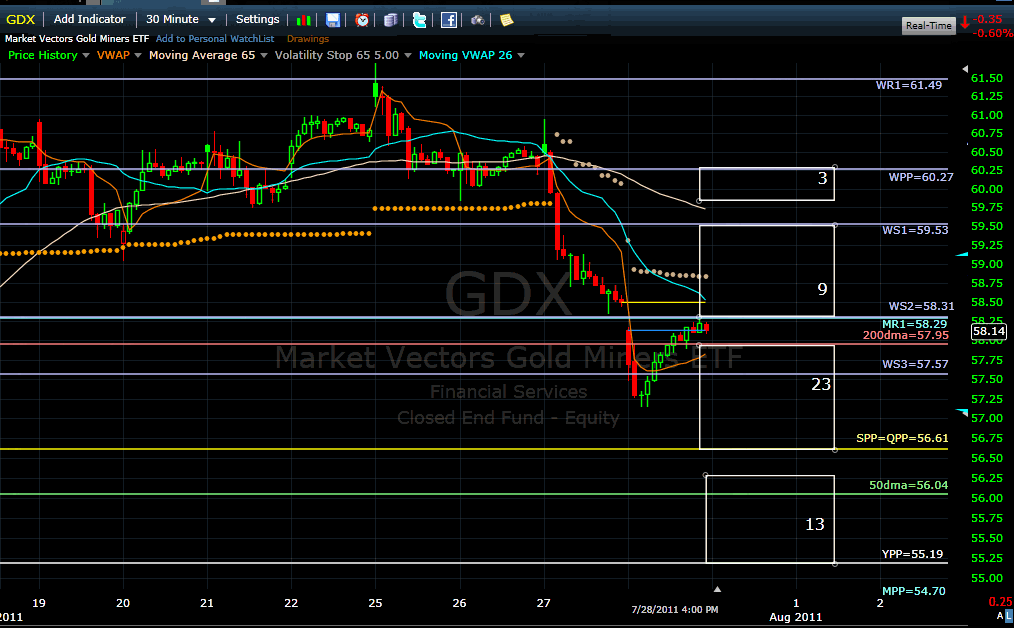
Task: Click the database stack icon
Action: [390, 20]
